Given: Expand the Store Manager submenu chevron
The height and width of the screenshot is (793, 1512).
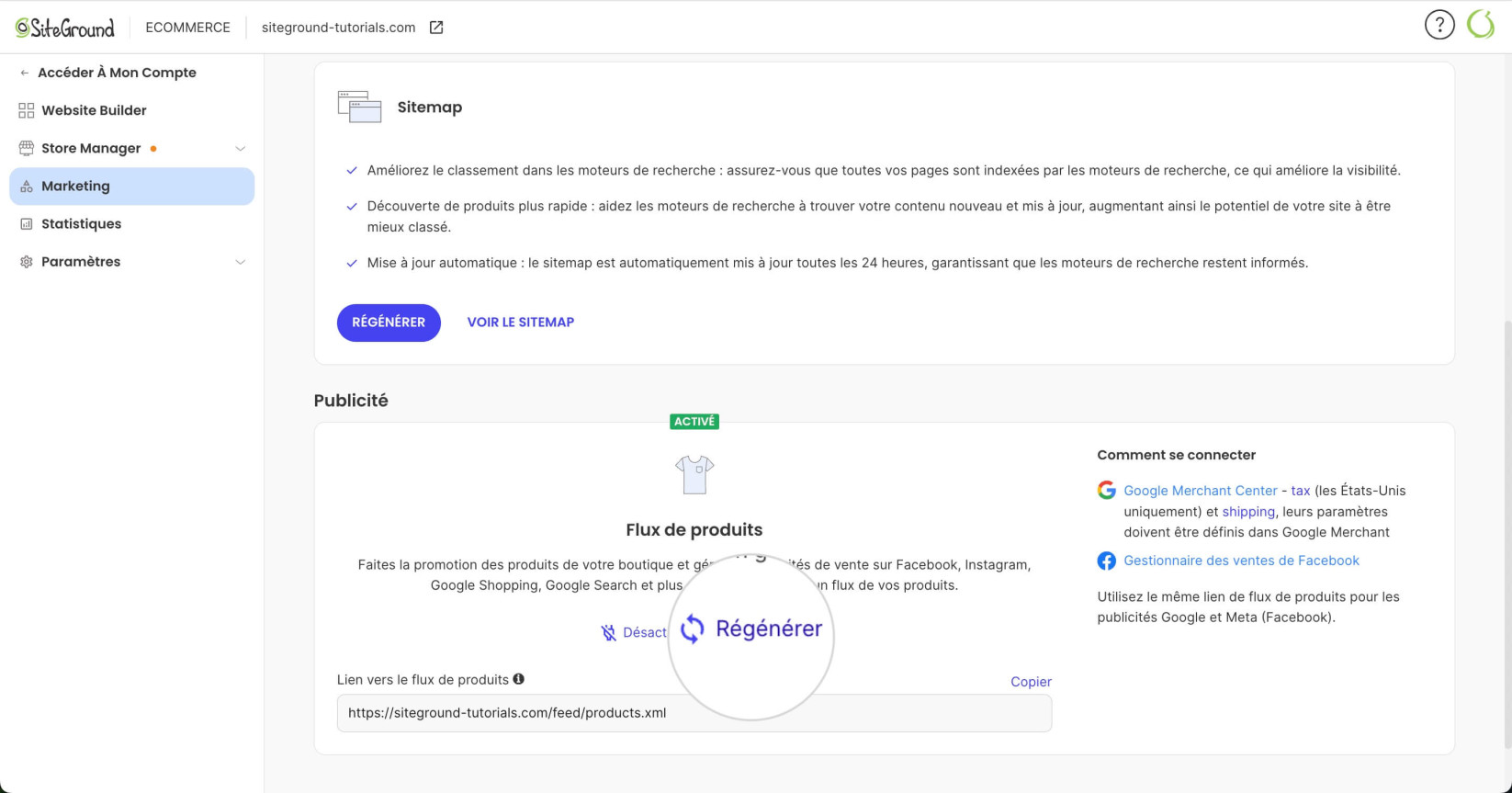Looking at the screenshot, I should (x=240, y=149).
